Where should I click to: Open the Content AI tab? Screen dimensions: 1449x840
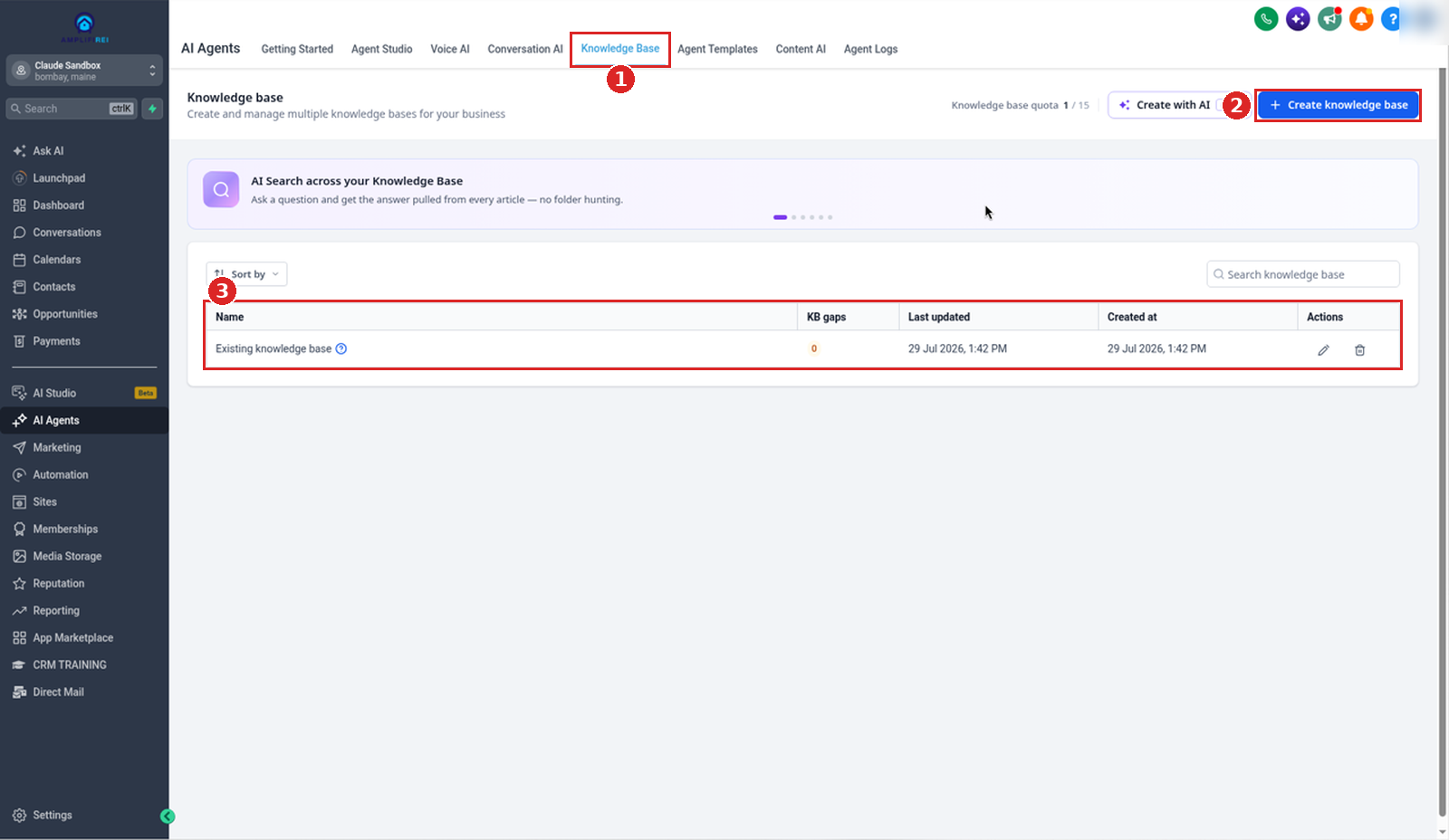tap(801, 50)
